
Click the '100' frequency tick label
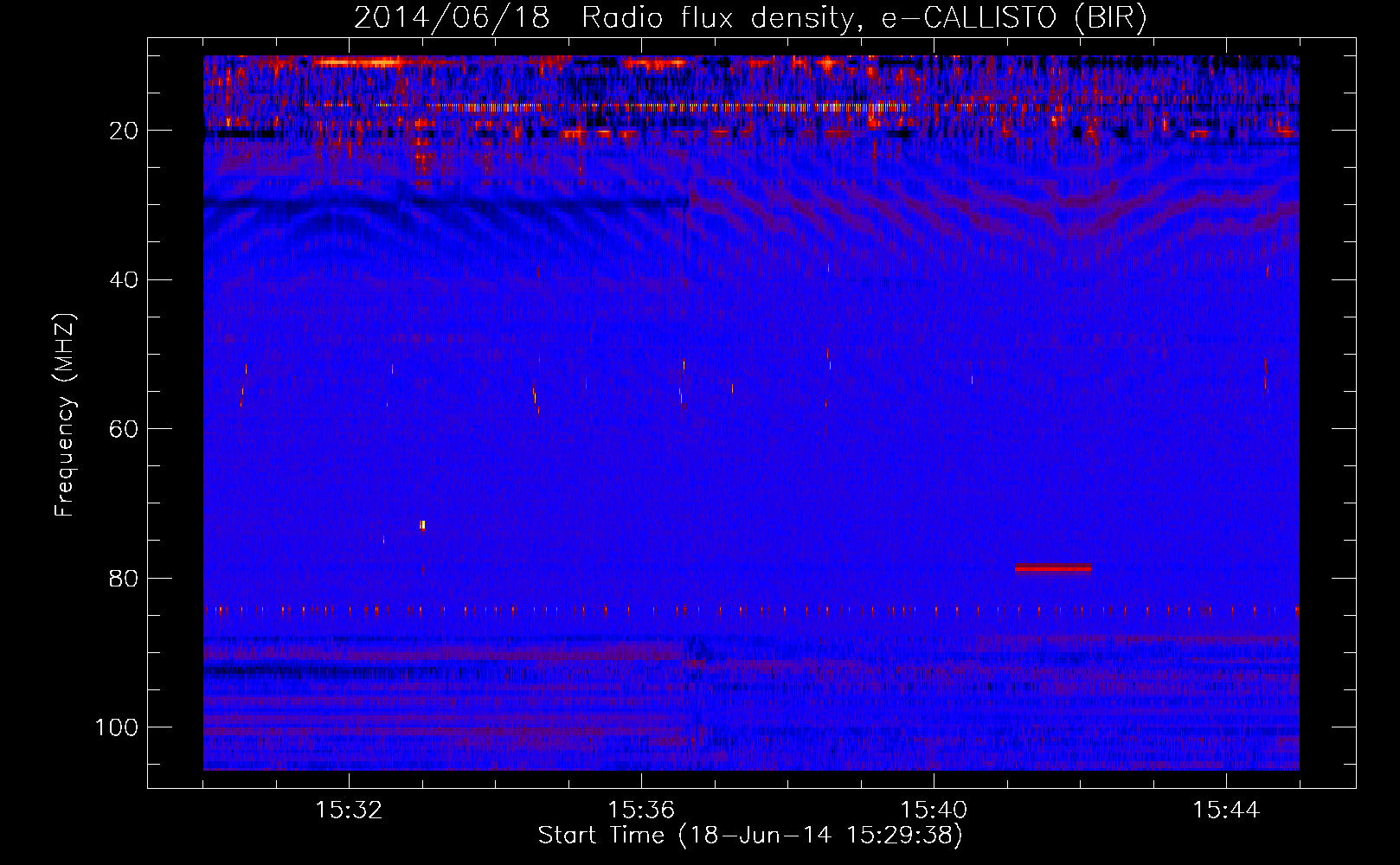point(117,727)
